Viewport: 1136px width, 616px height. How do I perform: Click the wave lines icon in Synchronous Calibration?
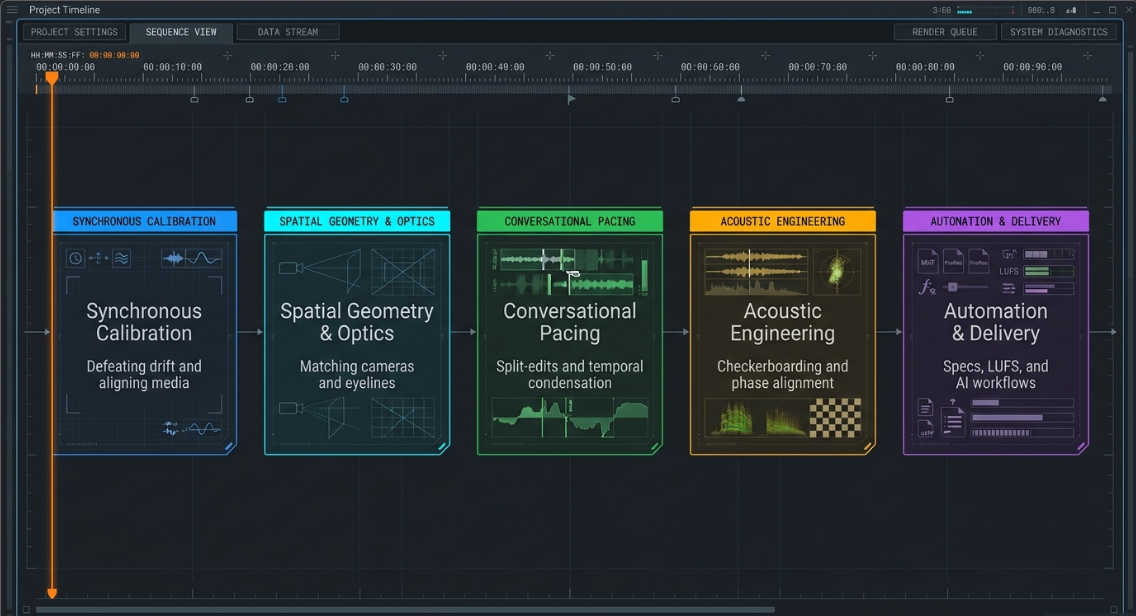(x=122, y=258)
